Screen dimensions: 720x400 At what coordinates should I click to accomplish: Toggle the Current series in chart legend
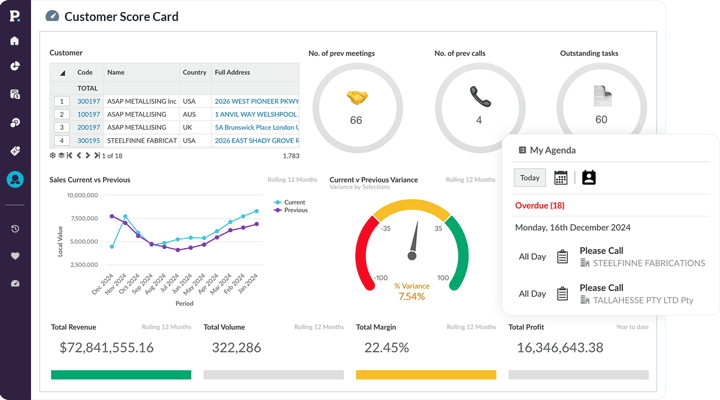pyautogui.click(x=289, y=202)
